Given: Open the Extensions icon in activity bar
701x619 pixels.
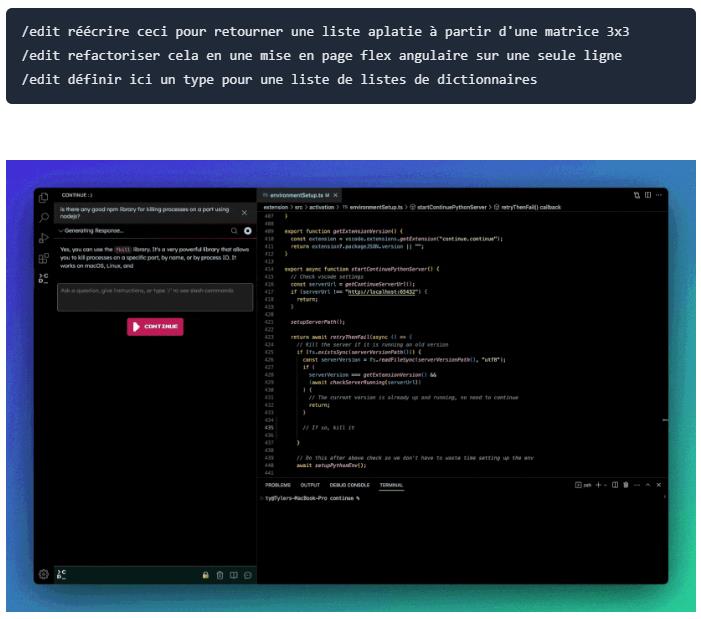Looking at the screenshot, I should tap(44, 258).
